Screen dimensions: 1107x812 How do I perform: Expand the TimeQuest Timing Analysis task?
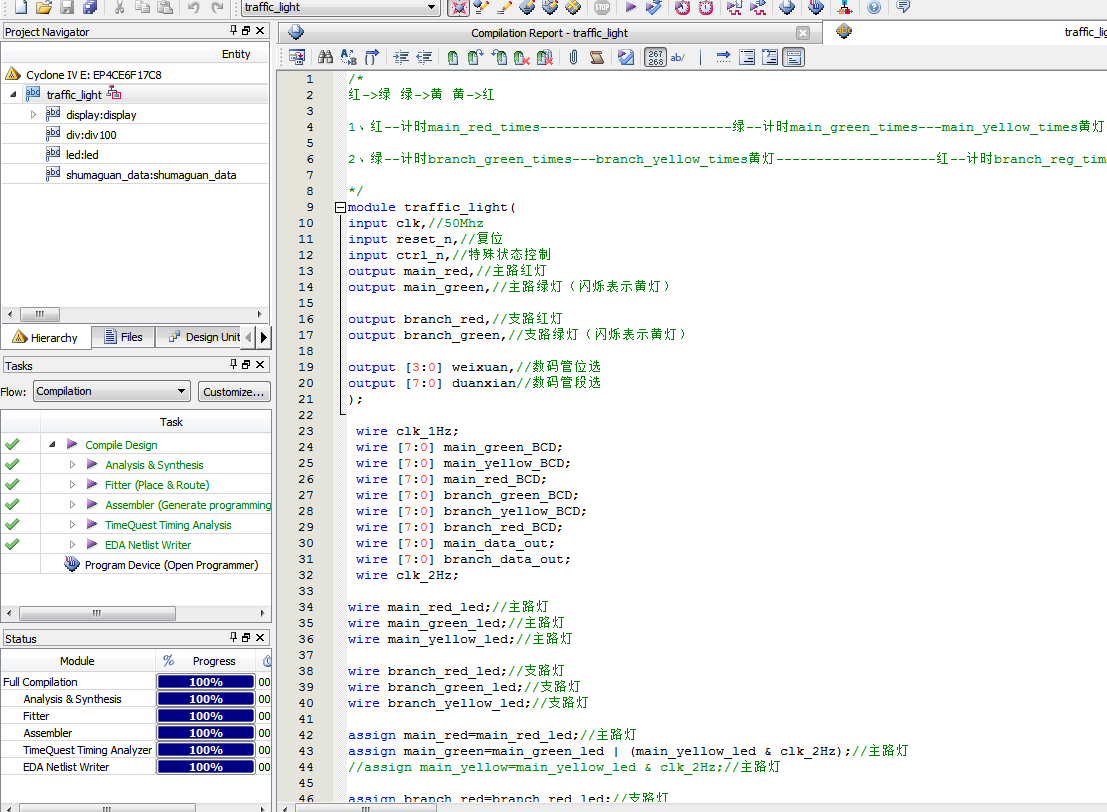click(x=72, y=525)
